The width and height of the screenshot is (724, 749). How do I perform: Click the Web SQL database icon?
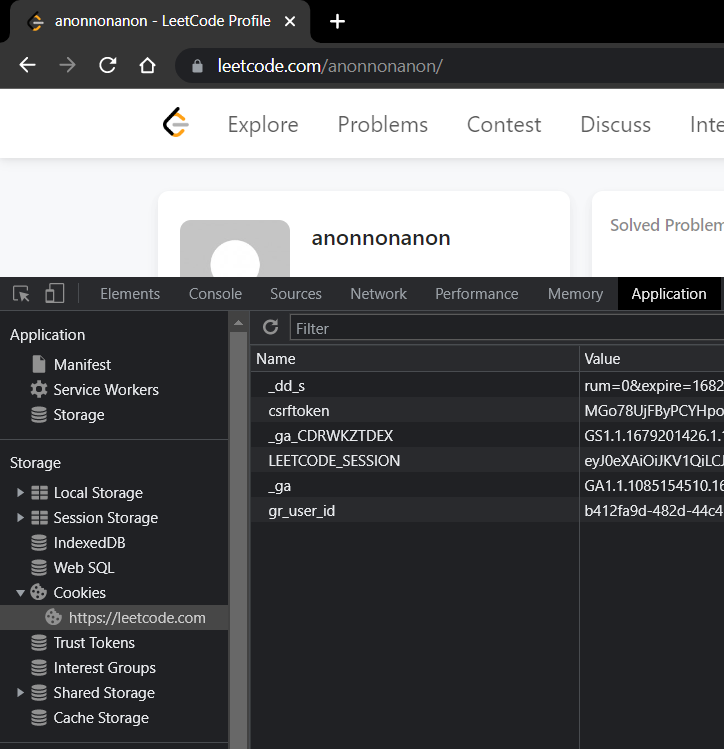[x=39, y=567]
